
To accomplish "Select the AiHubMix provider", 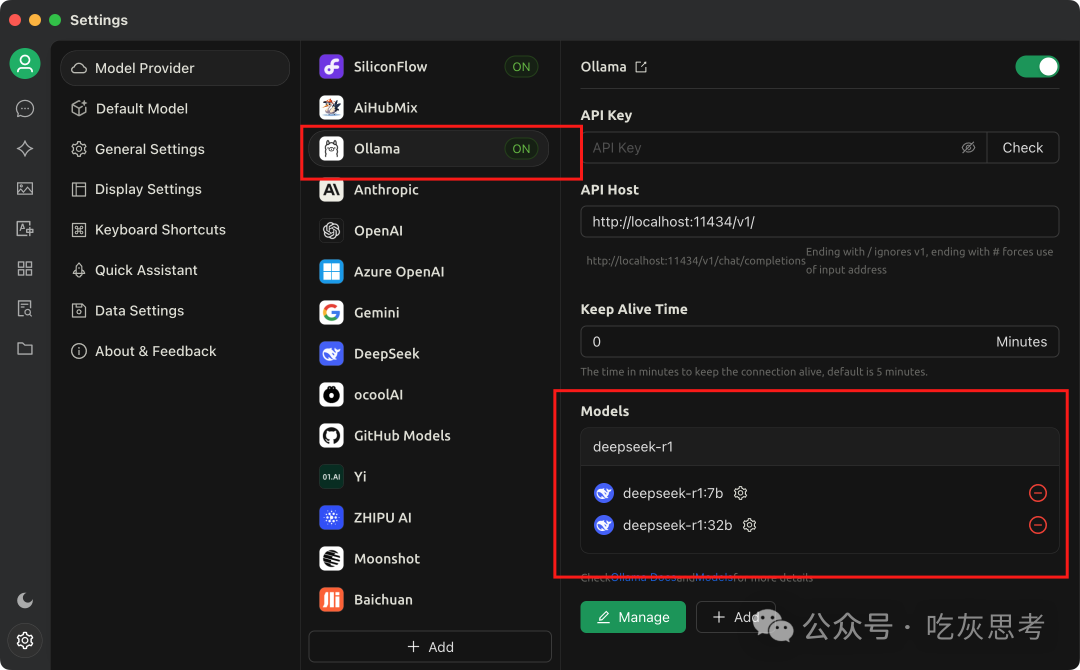I will [x=428, y=107].
